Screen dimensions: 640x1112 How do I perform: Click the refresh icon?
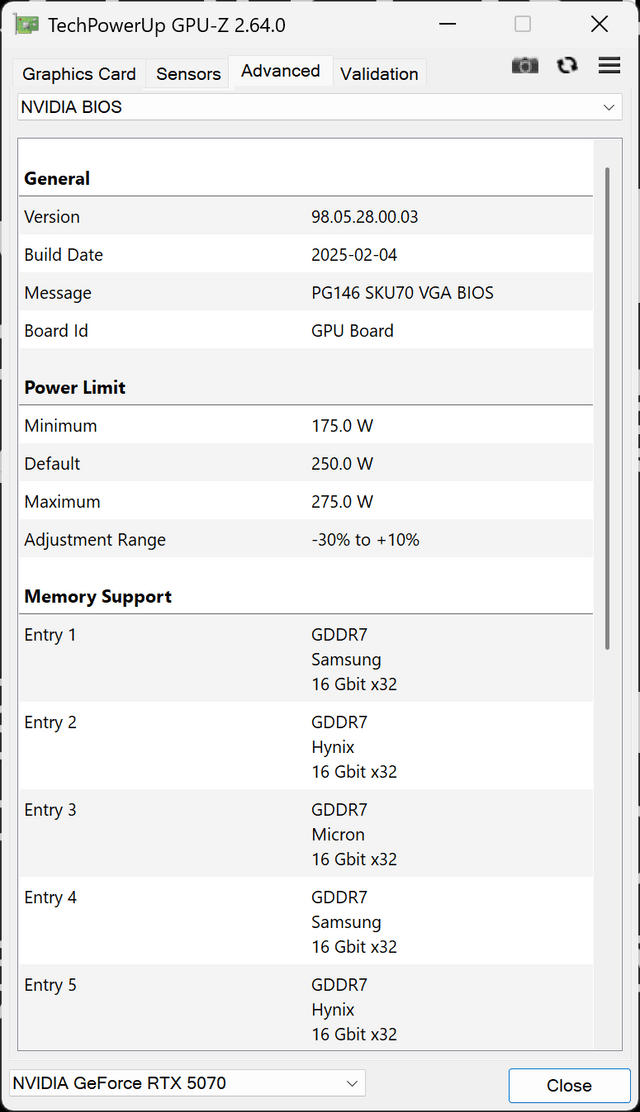point(567,65)
